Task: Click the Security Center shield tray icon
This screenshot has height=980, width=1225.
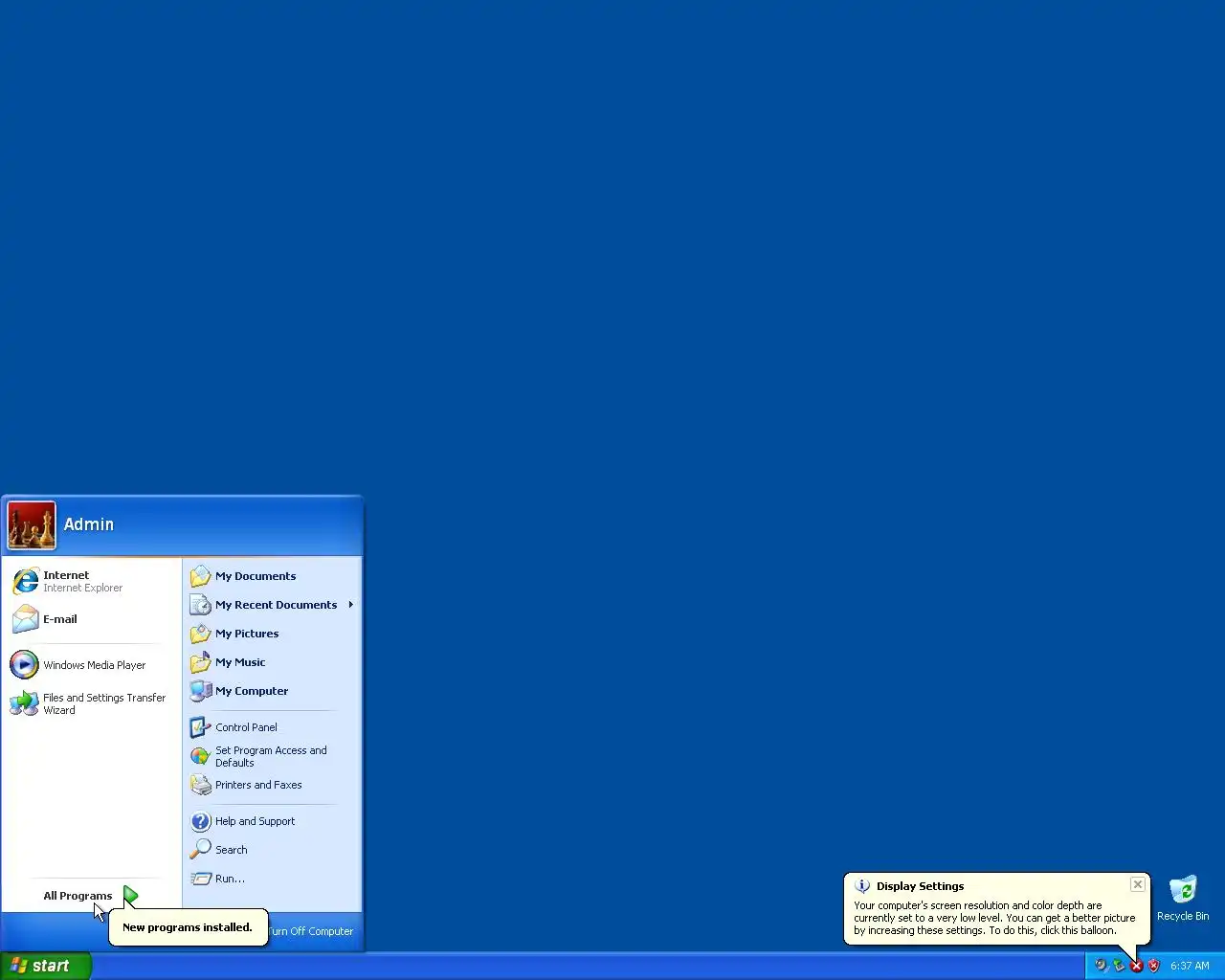Action: tap(1153, 966)
